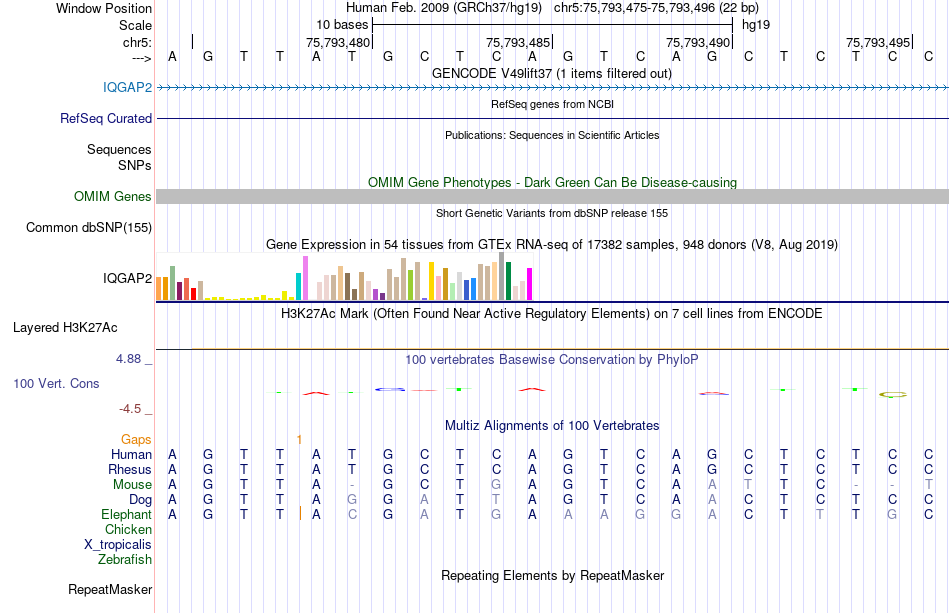The image size is (950, 613).
Task: Click the H3K27Ac Mark track title
Action: (x=552, y=314)
